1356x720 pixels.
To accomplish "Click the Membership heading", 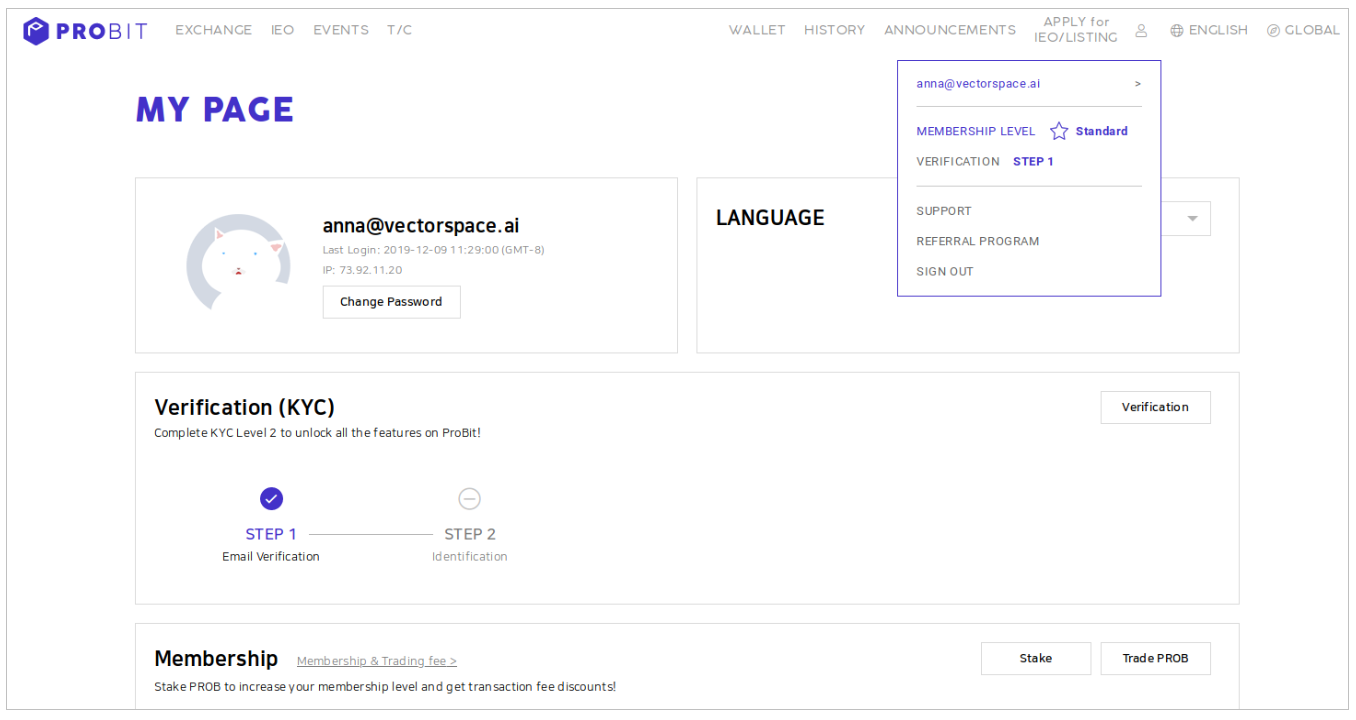I will (x=216, y=658).
